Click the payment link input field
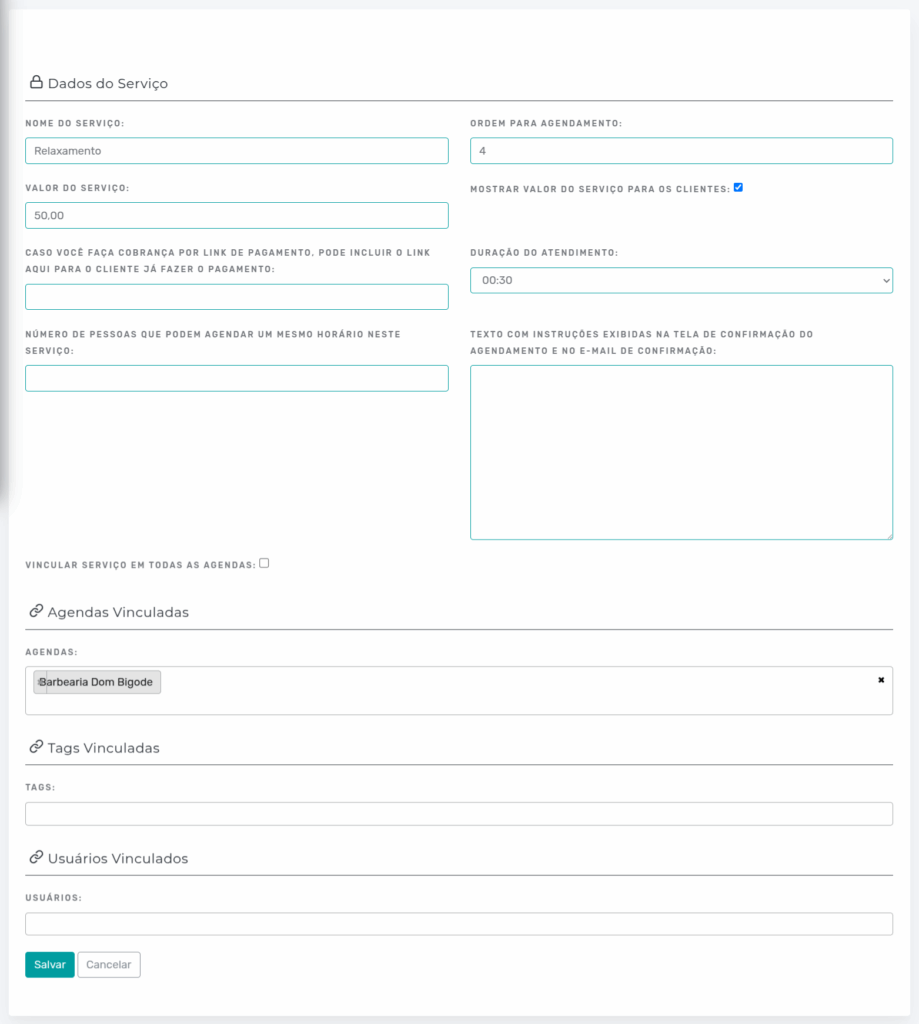The image size is (919, 1024). (237, 297)
